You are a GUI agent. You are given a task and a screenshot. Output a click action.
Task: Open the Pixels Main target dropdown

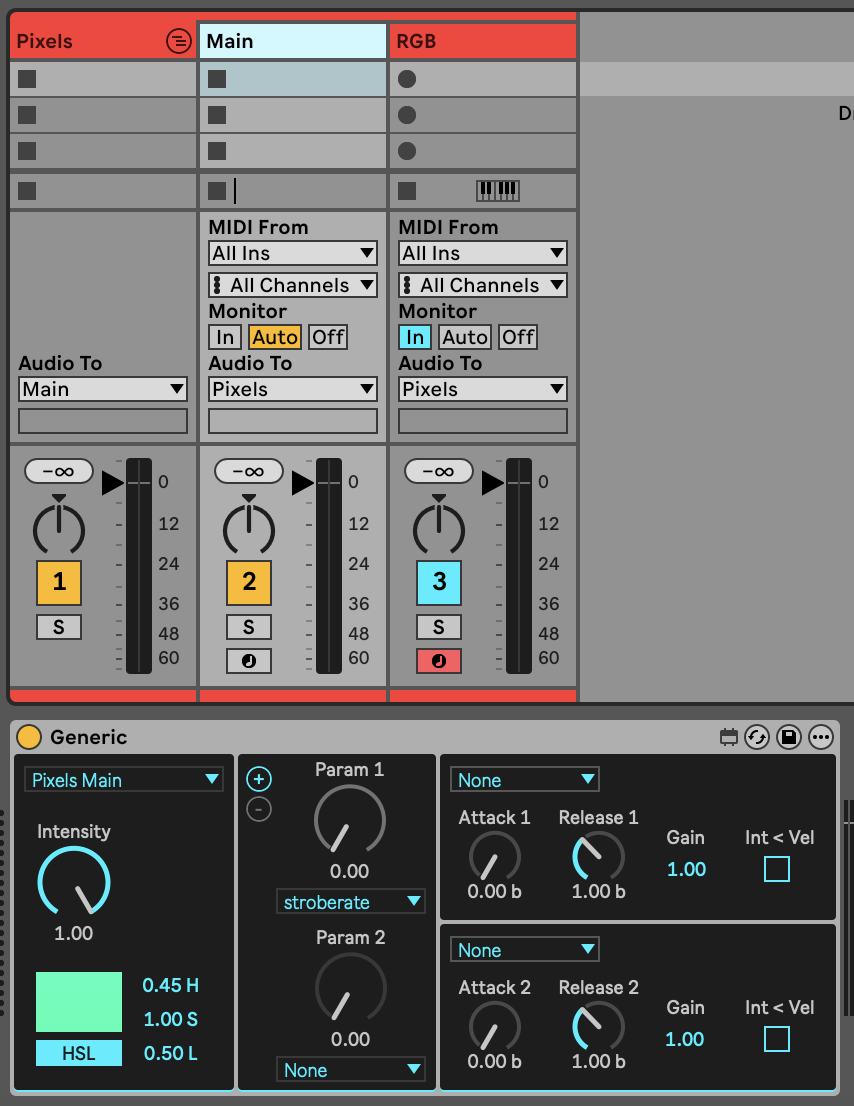(124, 780)
